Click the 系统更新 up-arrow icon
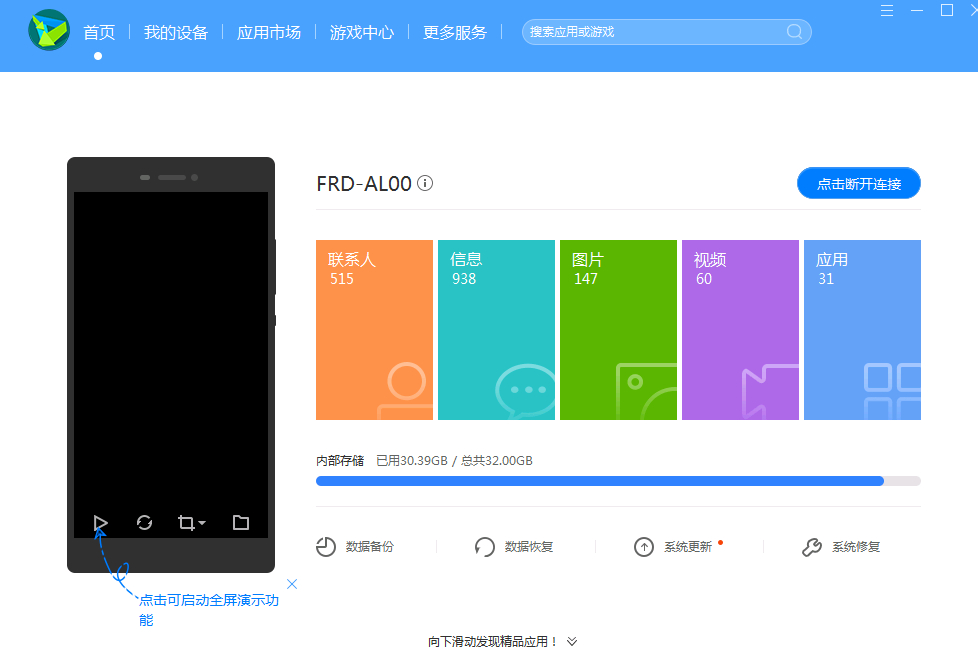This screenshot has height=658, width=978. pos(644,547)
